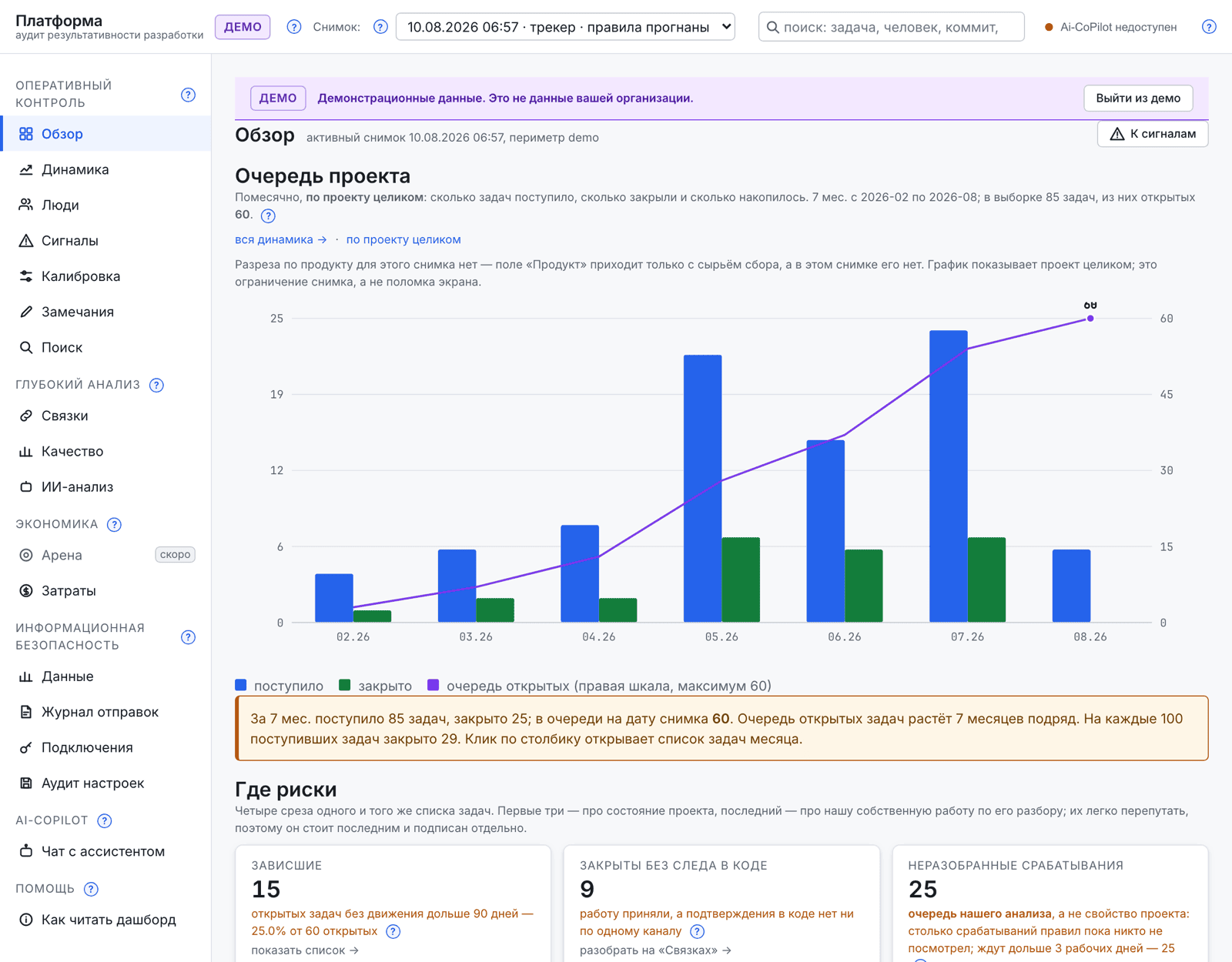
Task: Click help icon in Зависшие card
Action: [393, 931]
